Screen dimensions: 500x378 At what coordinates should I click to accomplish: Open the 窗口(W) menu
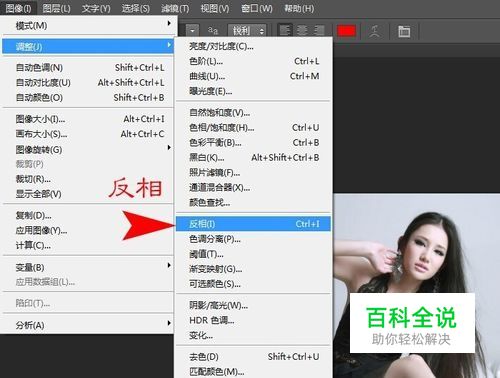[257, 8]
